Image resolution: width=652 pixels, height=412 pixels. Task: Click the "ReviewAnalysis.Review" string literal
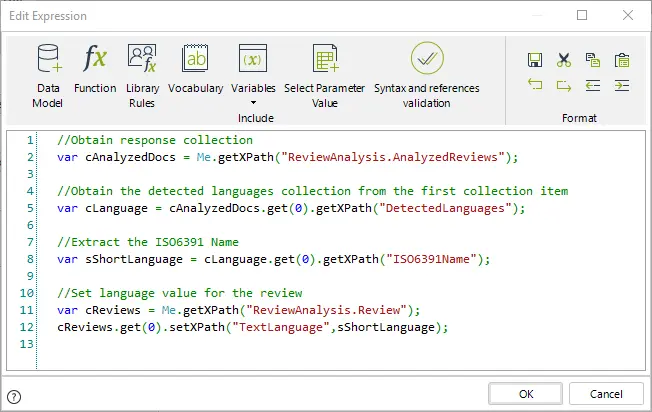pos(327,310)
